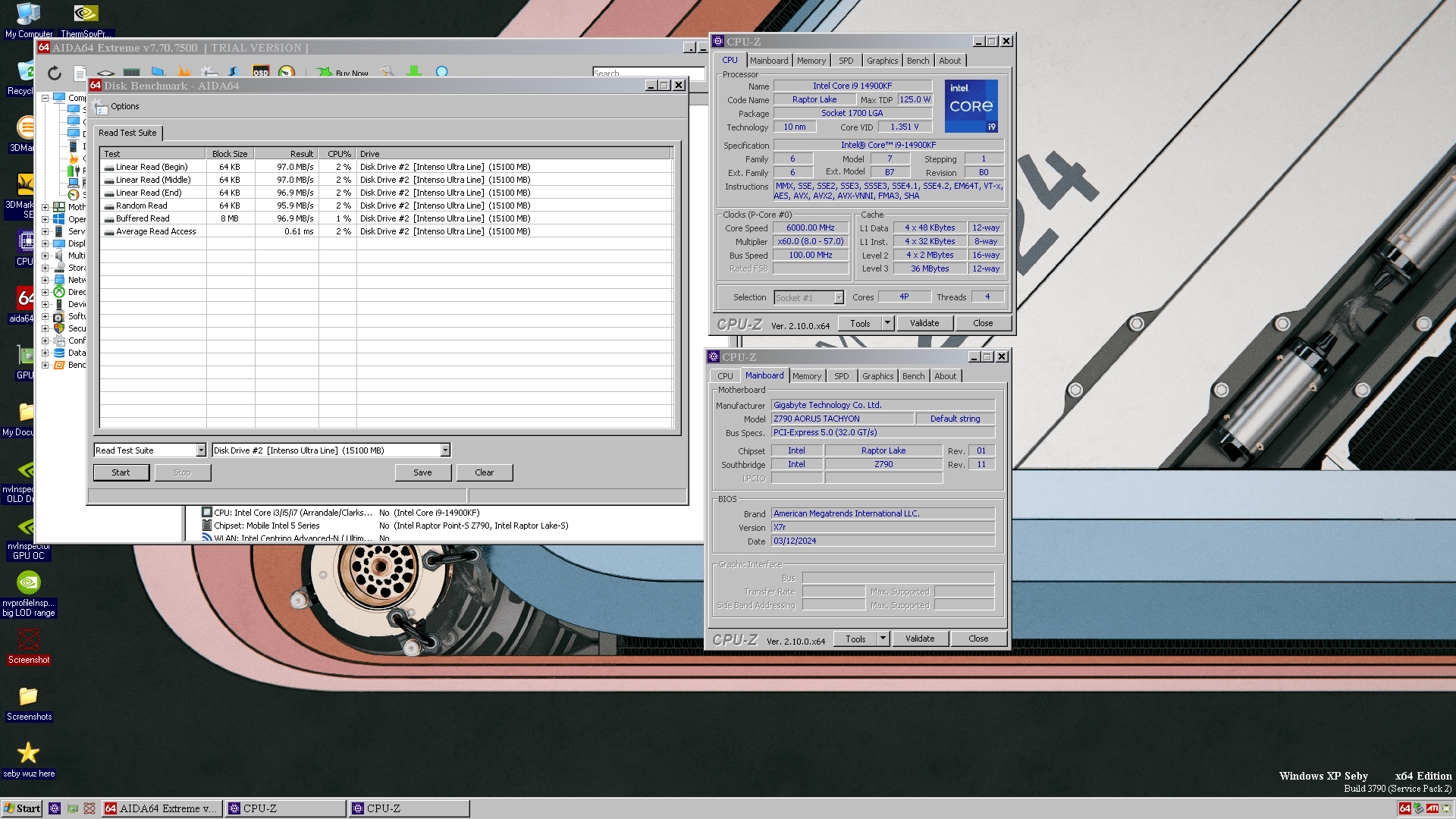
Task: Open the OSD panel toolbar icon
Action: 260,73
